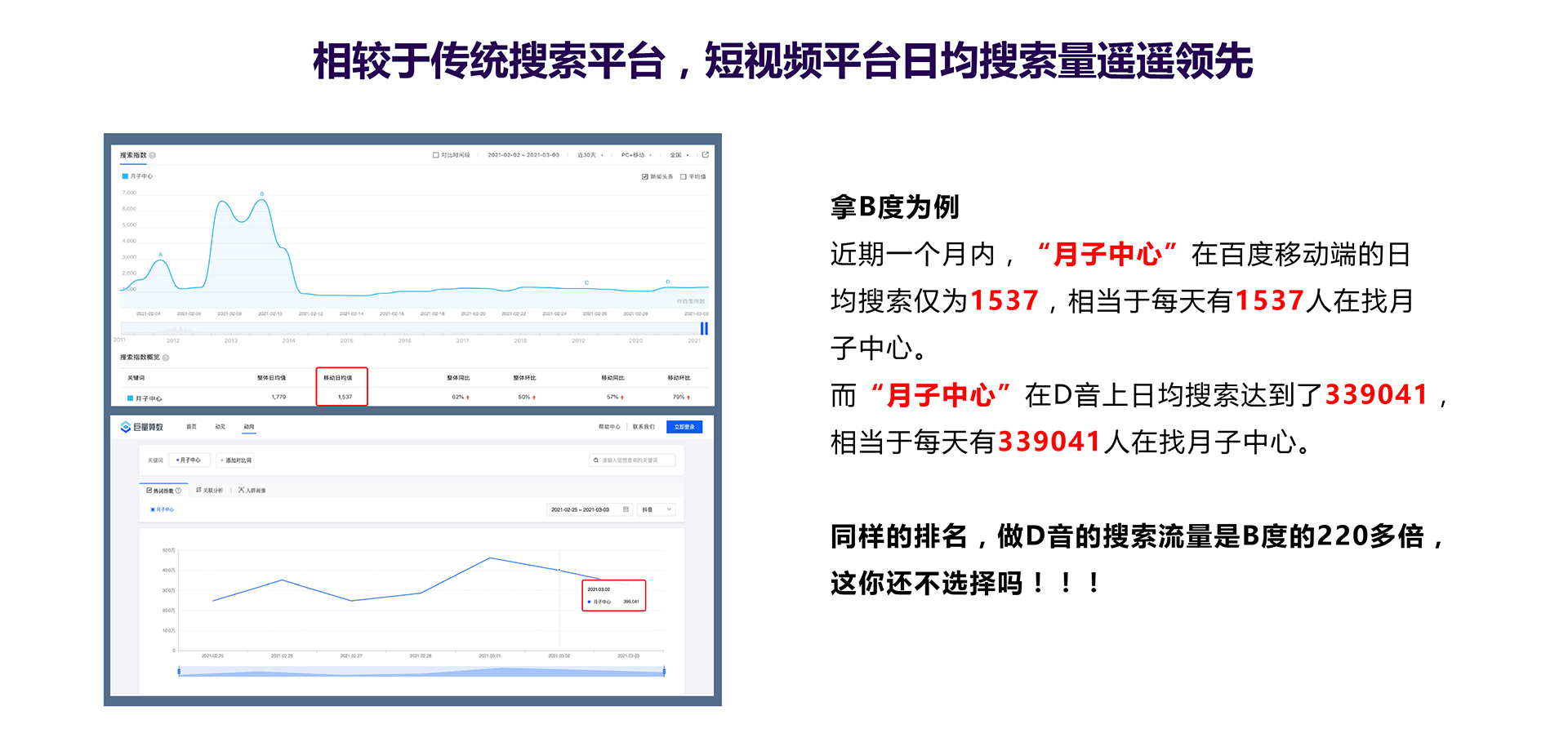Click the 月子中心 keyword row in the overview table
1568x751 pixels.
(412, 398)
